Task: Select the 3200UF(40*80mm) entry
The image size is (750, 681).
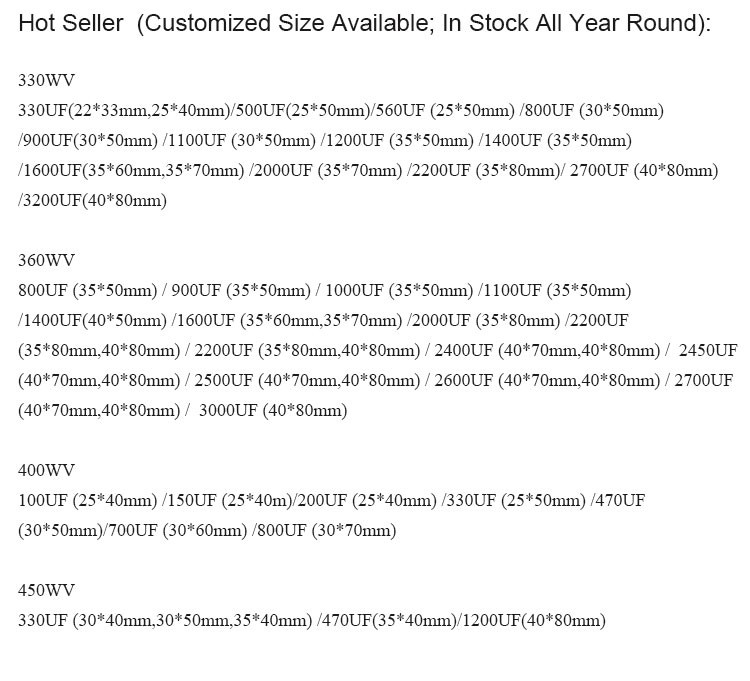Action: click(95, 201)
